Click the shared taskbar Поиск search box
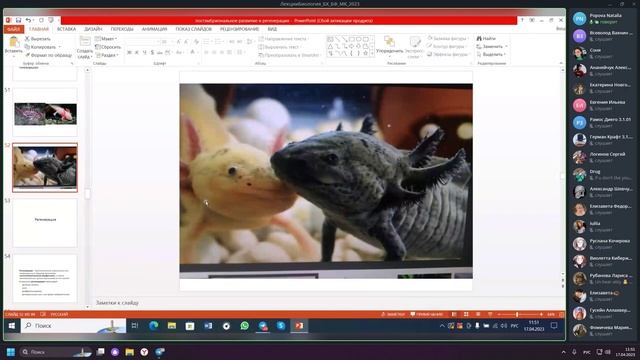Viewport: 640px width, 360px height. tap(73, 326)
